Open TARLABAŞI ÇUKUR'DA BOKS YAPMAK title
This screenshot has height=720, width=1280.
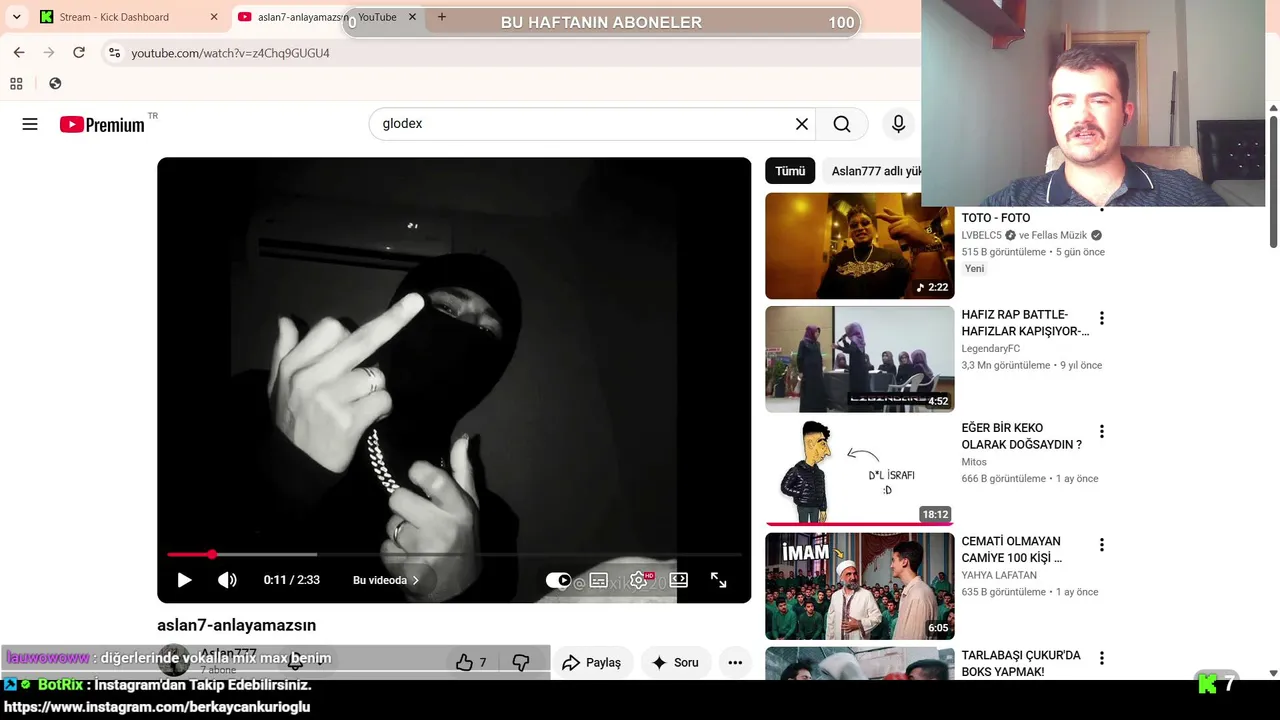click(1021, 663)
